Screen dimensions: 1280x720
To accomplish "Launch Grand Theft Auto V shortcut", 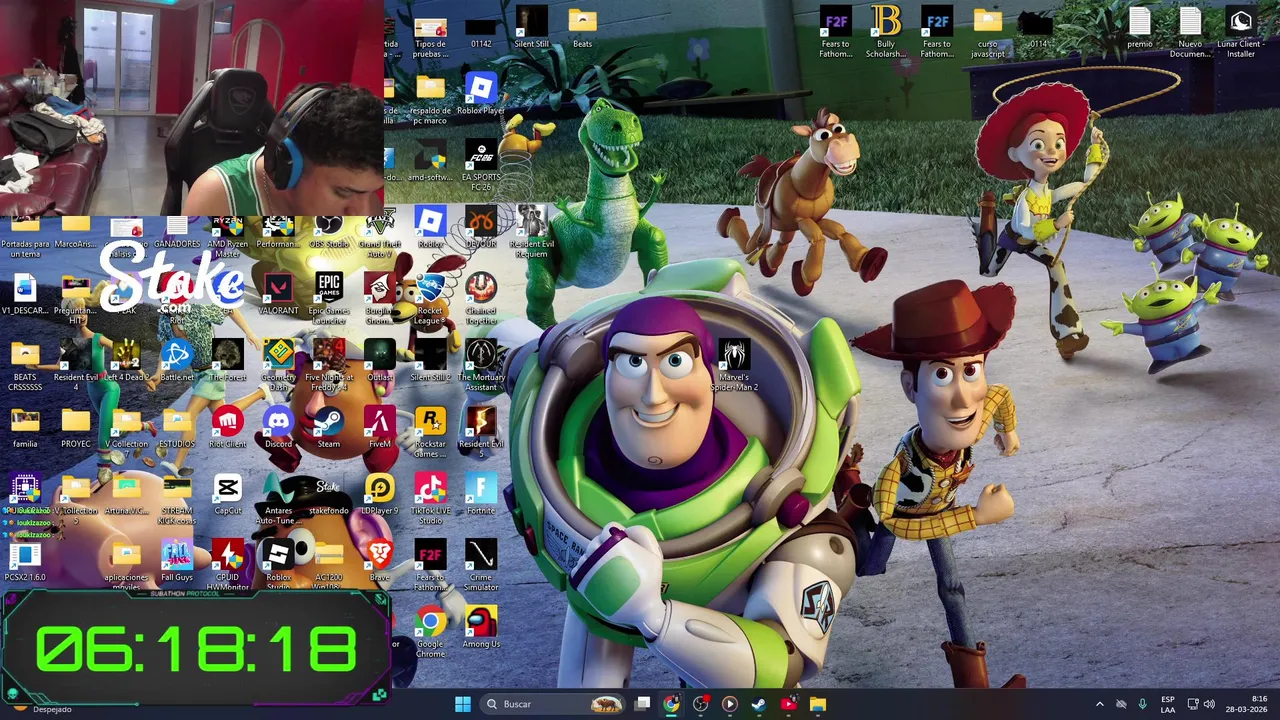I will 380,236.
